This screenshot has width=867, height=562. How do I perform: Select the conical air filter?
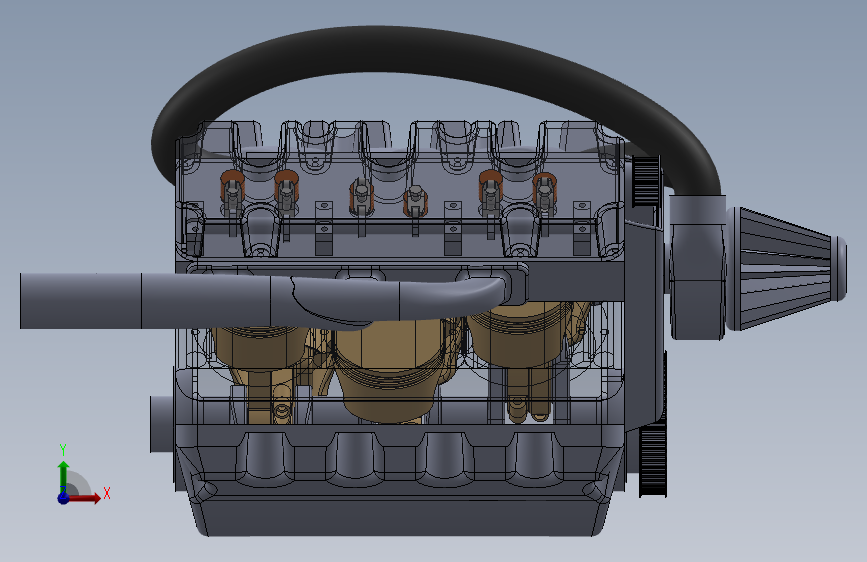point(785,268)
